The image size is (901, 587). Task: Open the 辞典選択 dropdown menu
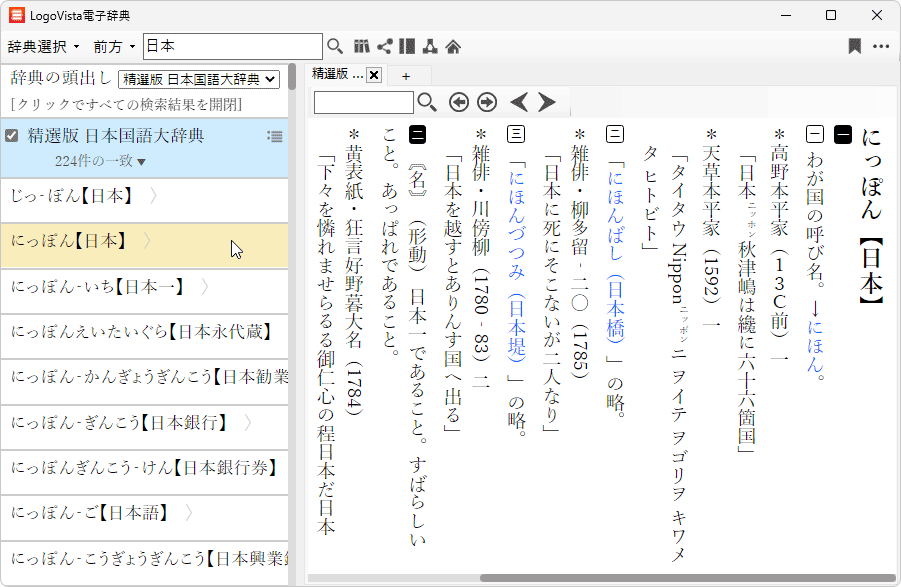coord(44,46)
